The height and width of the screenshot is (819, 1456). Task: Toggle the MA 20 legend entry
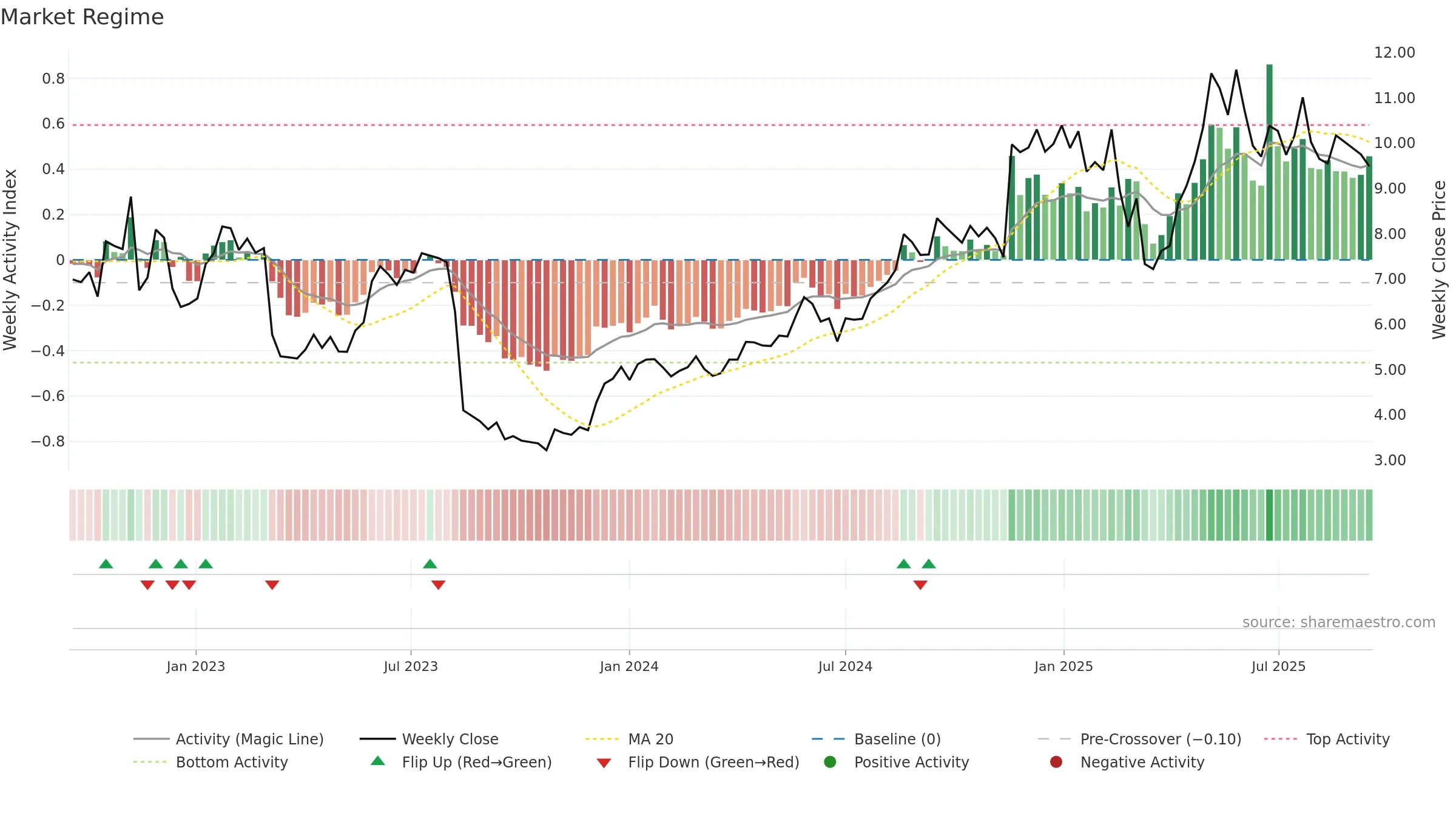(629, 739)
